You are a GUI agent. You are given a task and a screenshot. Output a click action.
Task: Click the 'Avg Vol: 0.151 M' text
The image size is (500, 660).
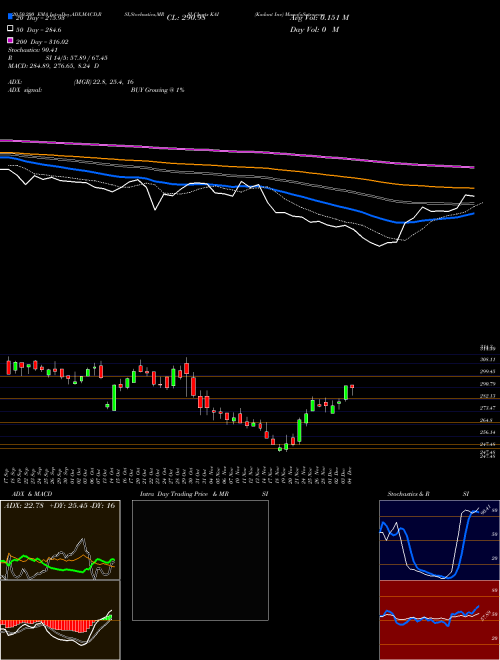(x=319, y=18)
